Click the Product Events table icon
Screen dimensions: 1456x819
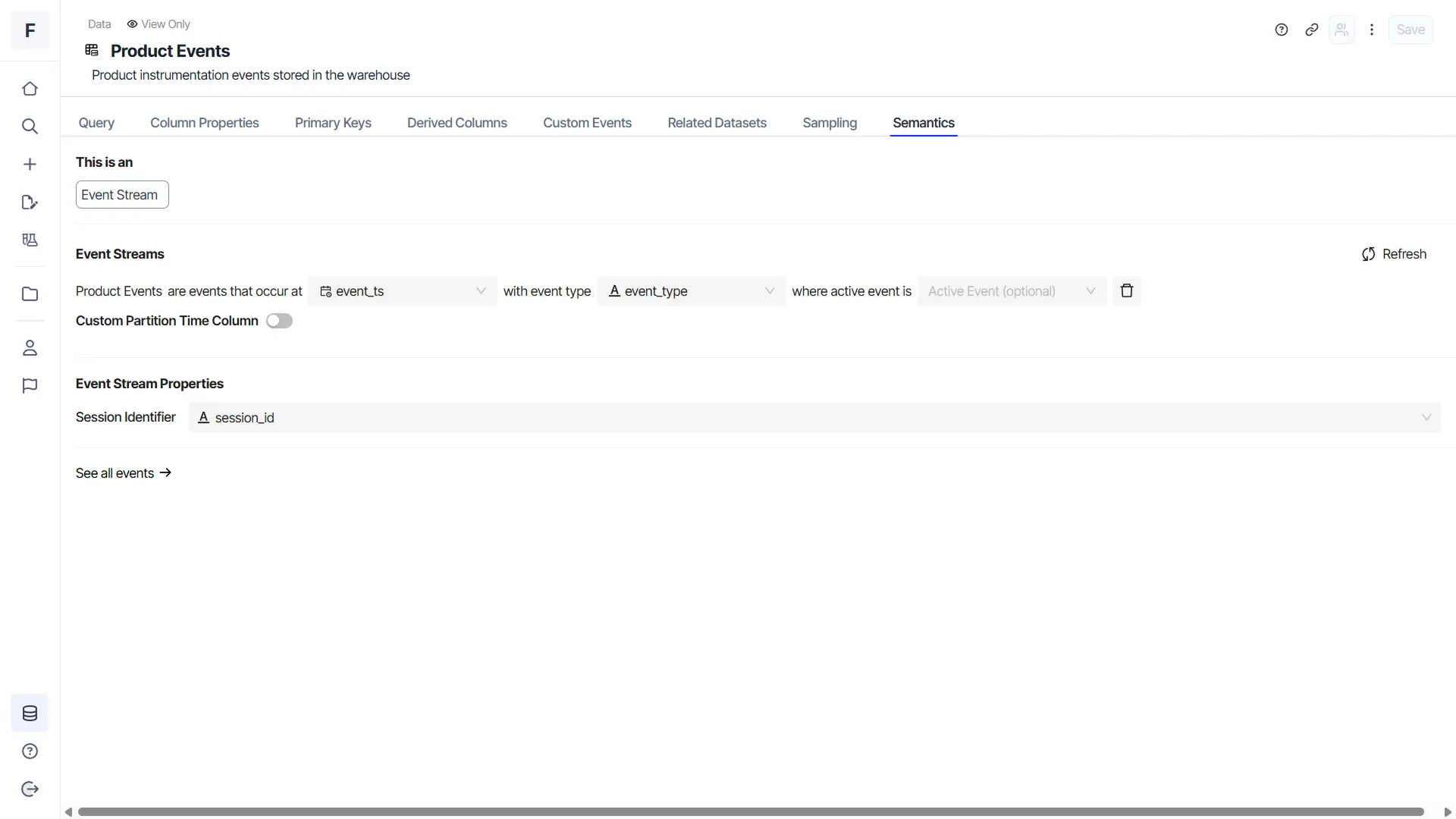pyautogui.click(x=92, y=50)
